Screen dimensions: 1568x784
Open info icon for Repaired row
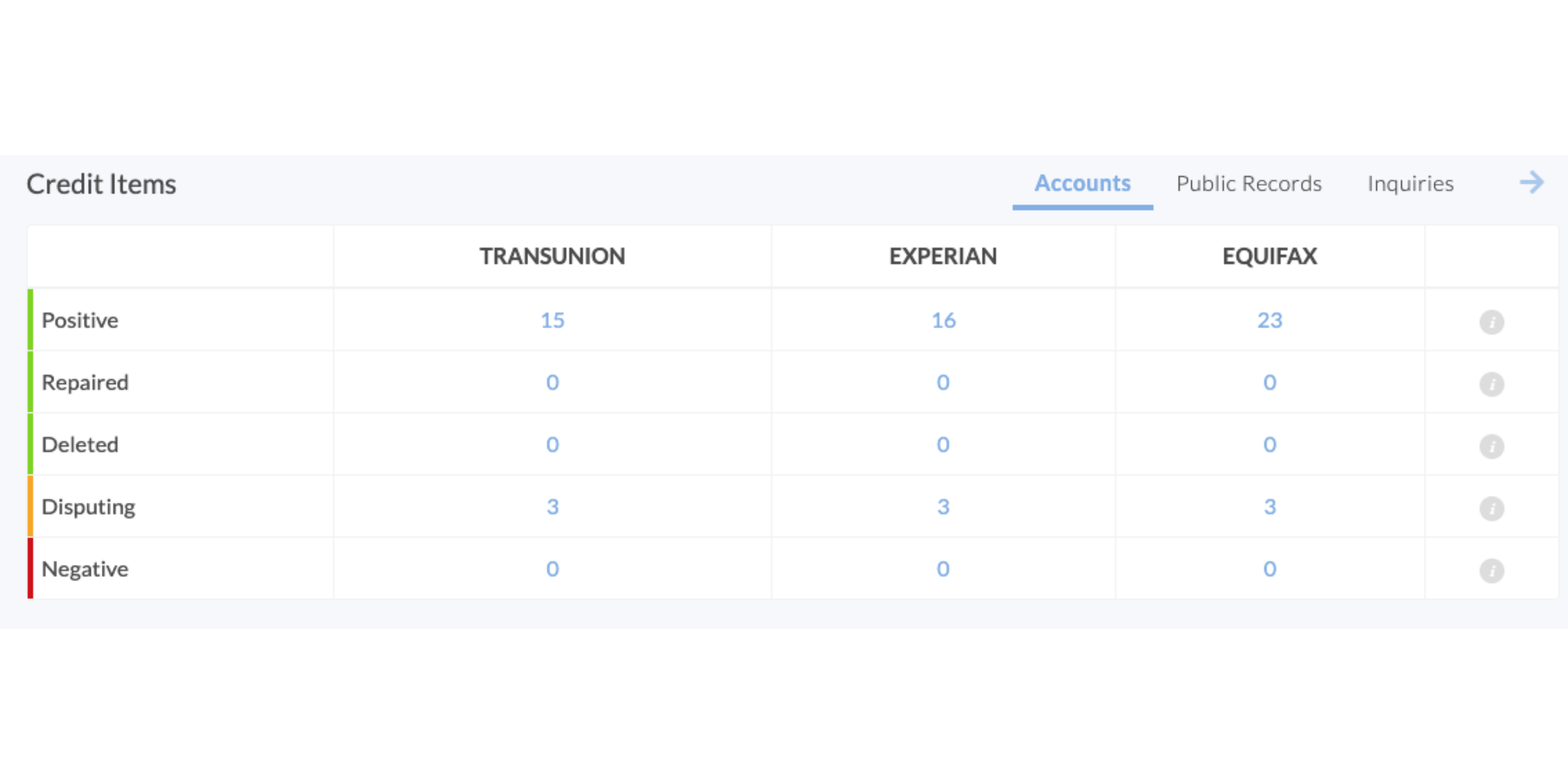point(1491,384)
